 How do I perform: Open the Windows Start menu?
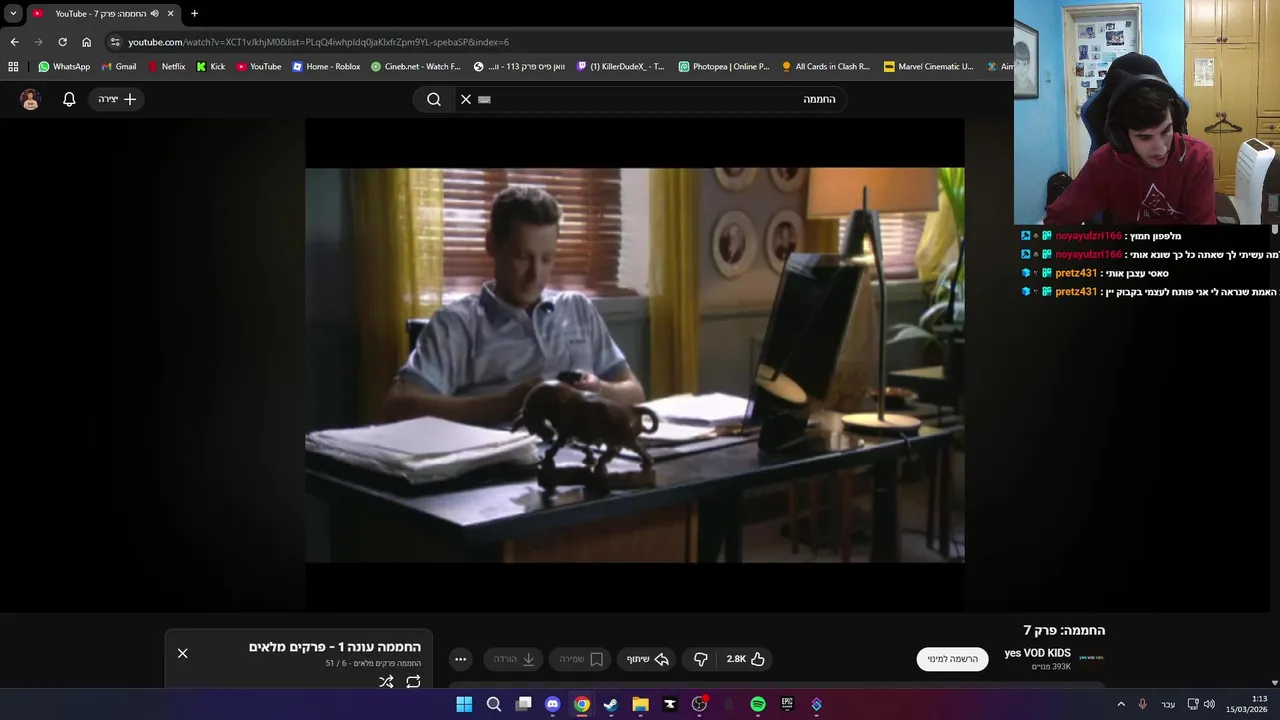click(x=464, y=704)
